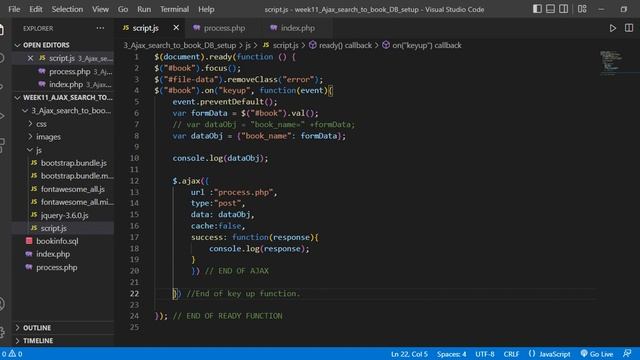The width and height of the screenshot is (640, 360).
Task: Split the editor to the right
Action: point(629,28)
